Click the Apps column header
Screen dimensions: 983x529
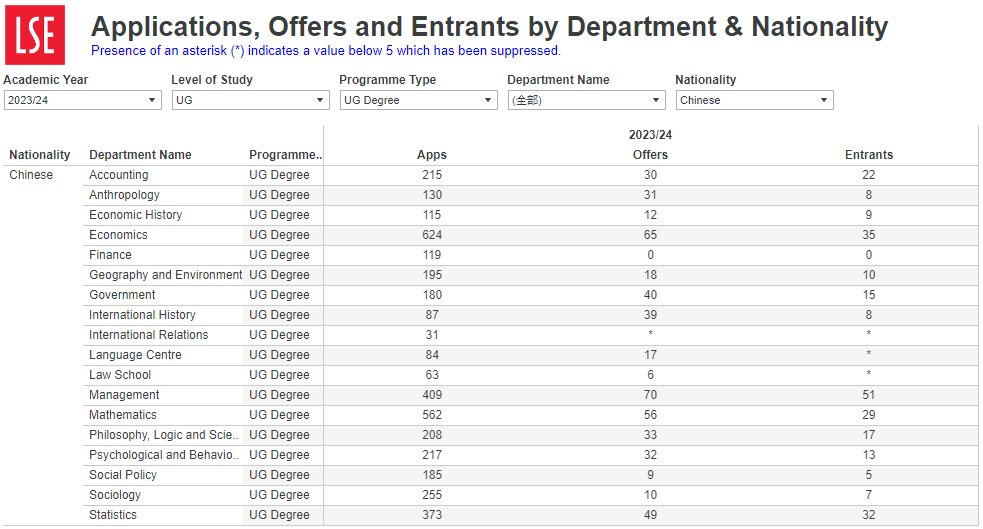pos(432,155)
